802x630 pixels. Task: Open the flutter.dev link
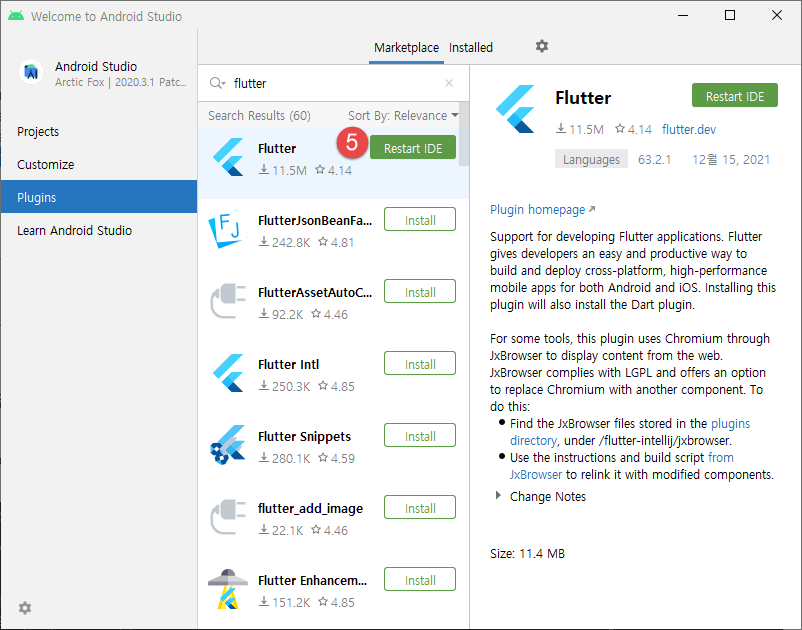point(688,129)
